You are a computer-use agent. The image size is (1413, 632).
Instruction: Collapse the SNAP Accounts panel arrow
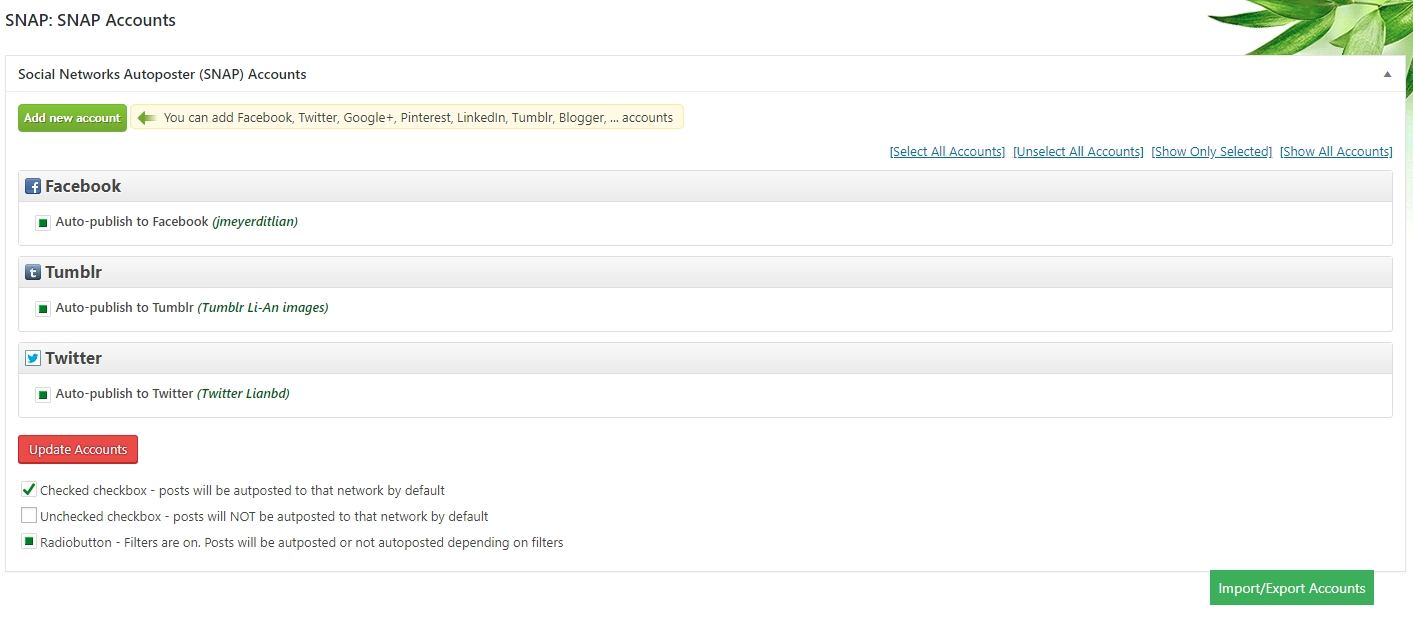[1387, 74]
